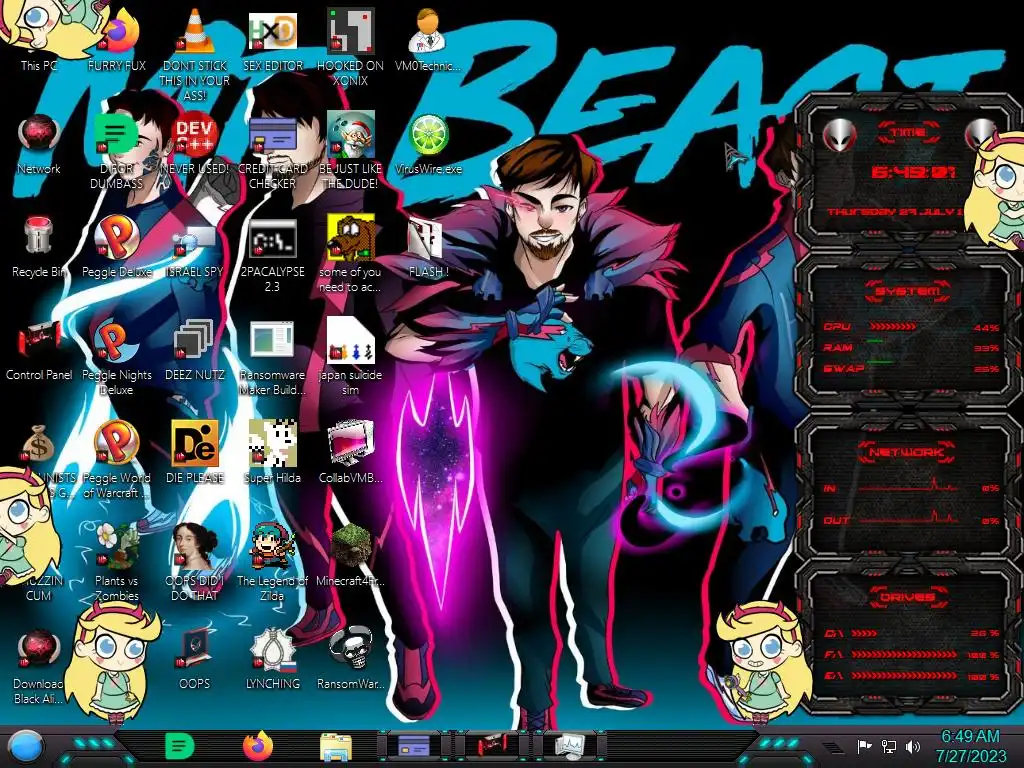Select the money bag desktop icon
Screen dimensions: 1024x768
point(39,444)
